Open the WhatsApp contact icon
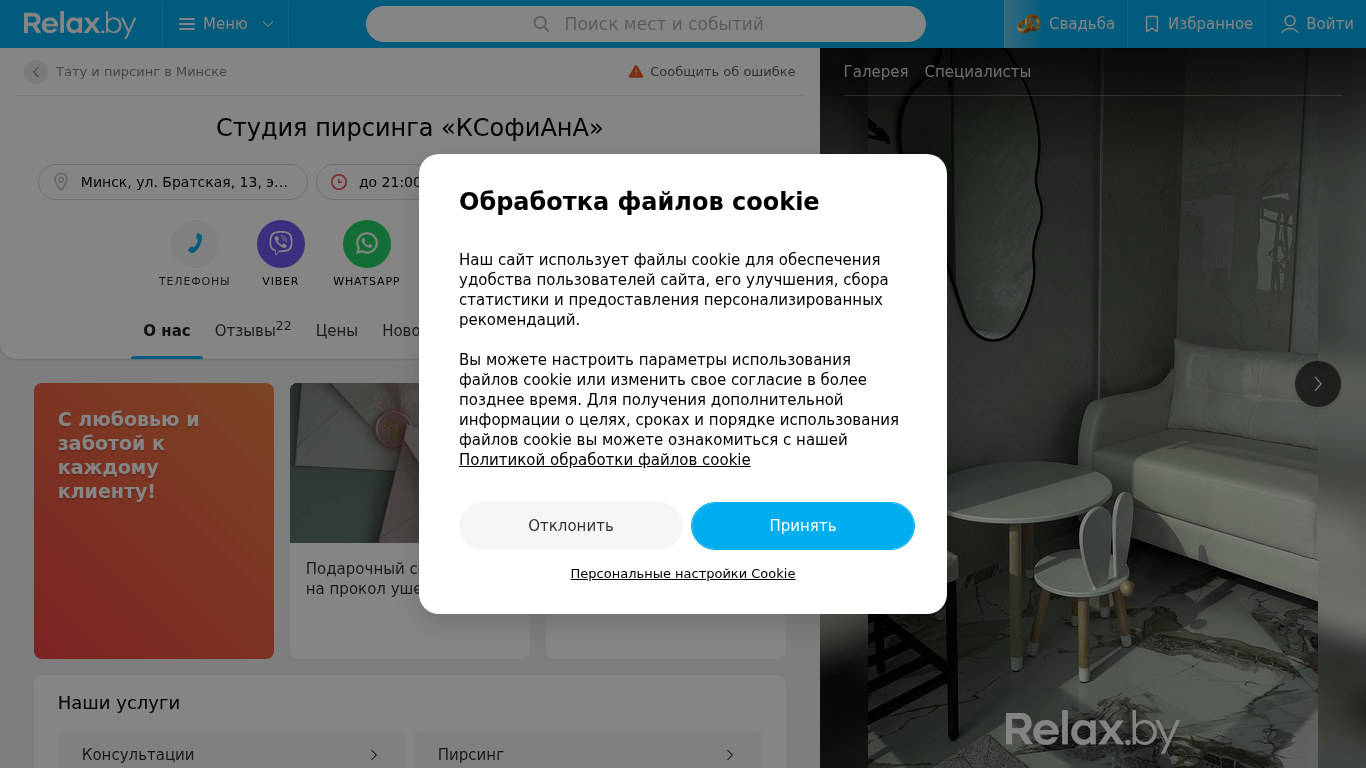 [x=367, y=244]
